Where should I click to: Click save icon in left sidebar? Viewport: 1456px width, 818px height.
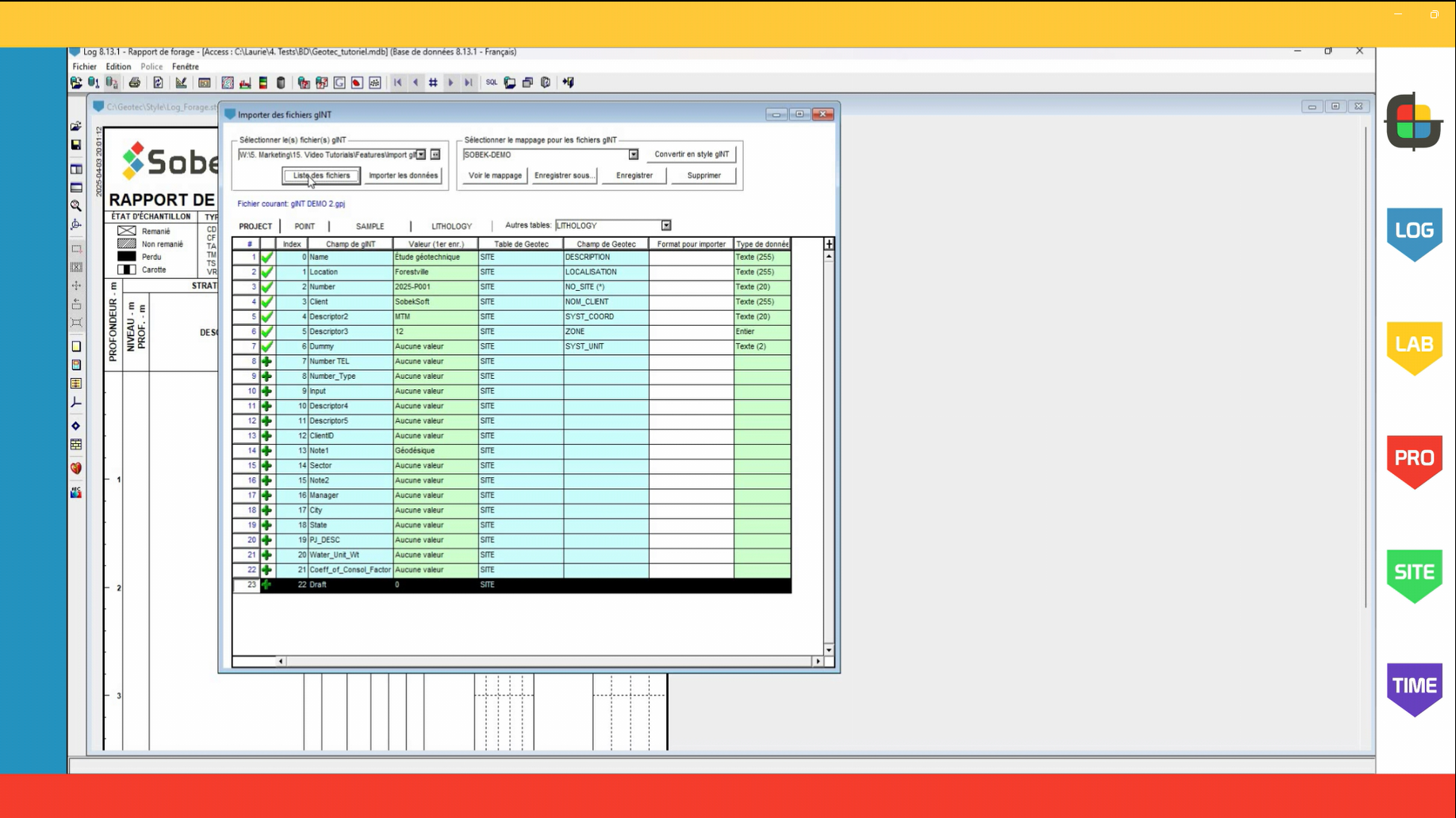76,145
